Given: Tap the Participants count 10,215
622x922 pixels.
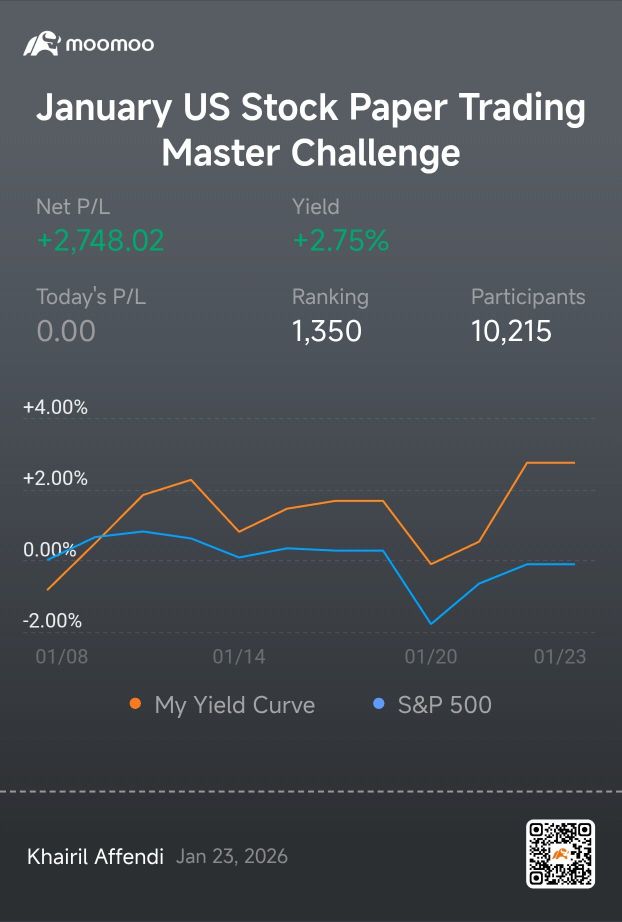Looking at the screenshot, I should tap(511, 331).
